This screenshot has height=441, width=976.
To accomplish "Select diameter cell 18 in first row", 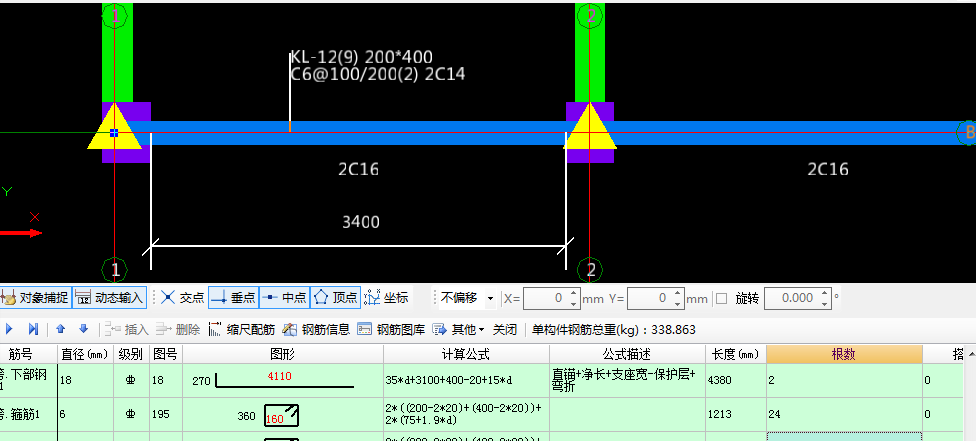I will [x=85, y=380].
